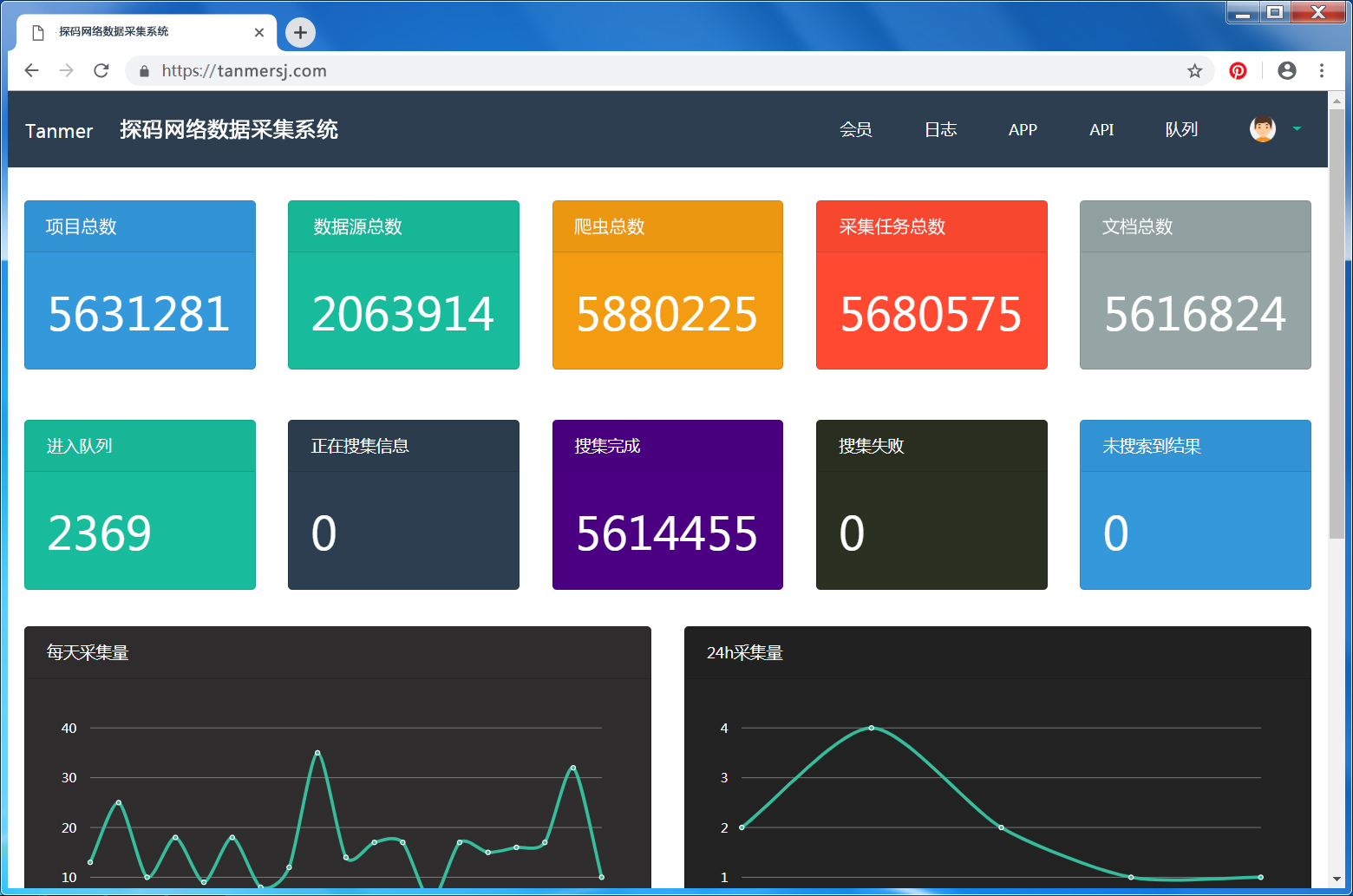The image size is (1353, 896).
Task: Go back with the browser back arrow
Action: point(32,70)
